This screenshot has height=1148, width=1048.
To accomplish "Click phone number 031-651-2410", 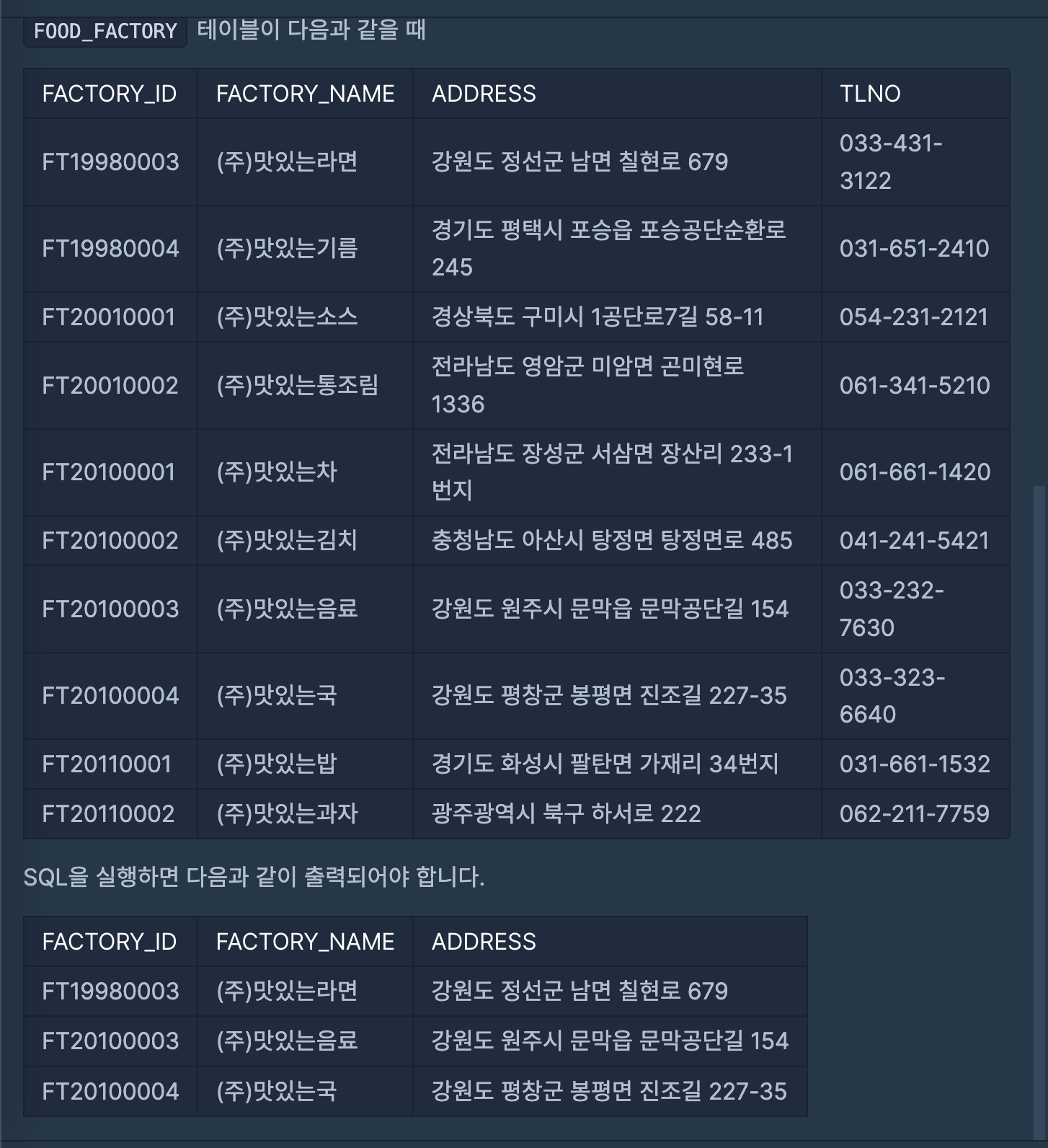I will click(914, 249).
